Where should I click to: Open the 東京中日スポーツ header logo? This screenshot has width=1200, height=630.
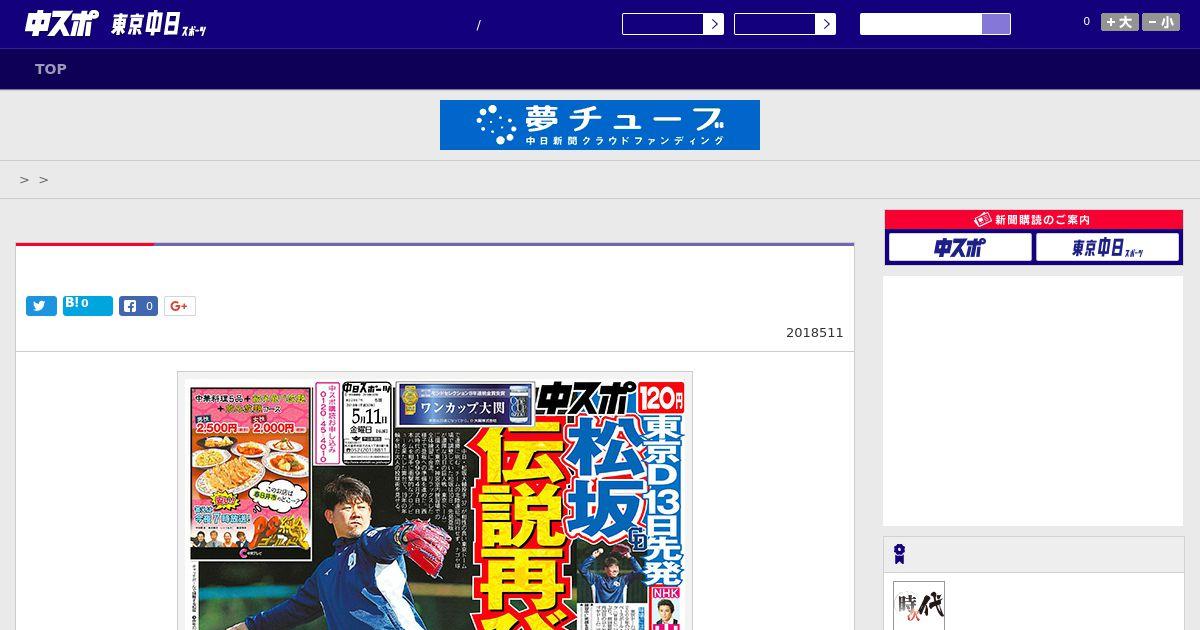[x=158, y=25]
